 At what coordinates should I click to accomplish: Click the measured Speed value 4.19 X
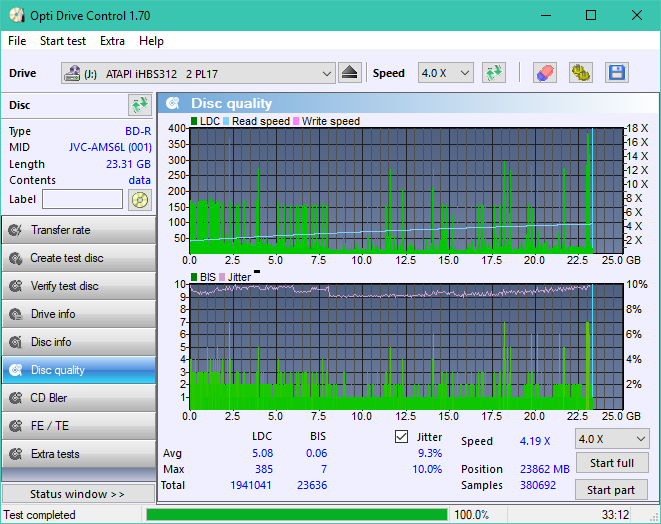[535, 441]
